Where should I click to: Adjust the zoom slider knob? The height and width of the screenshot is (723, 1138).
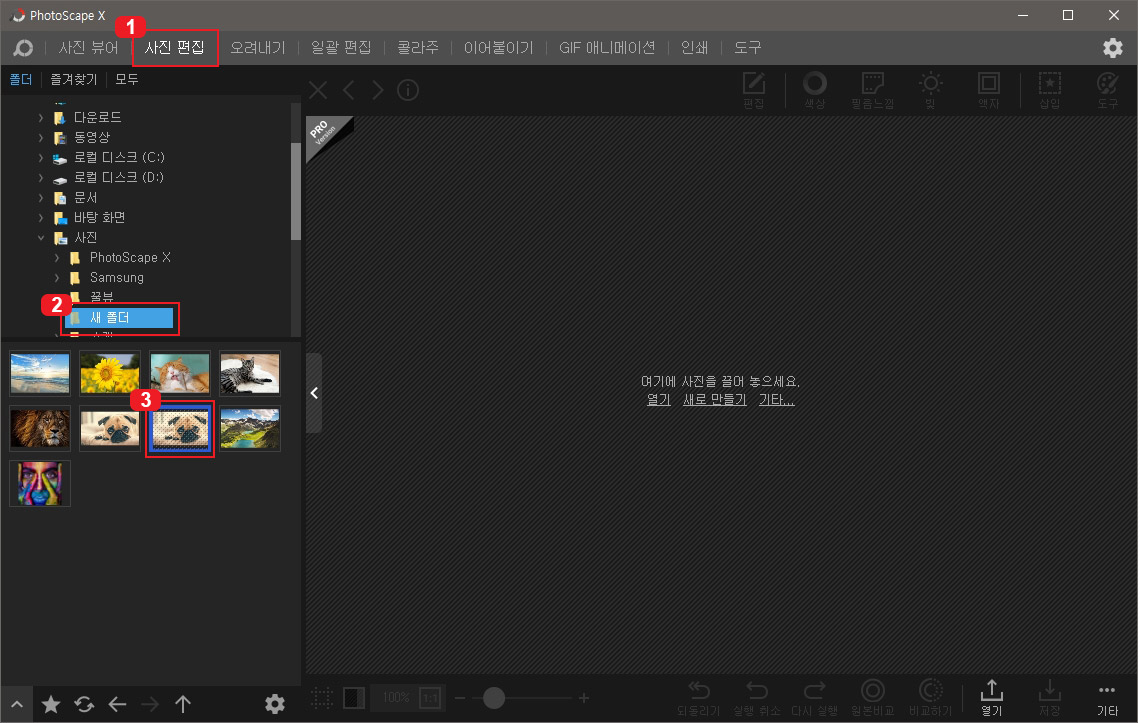click(494, 698)
